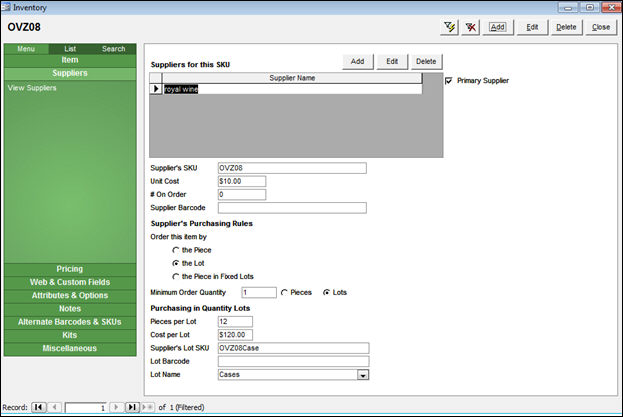623x417 pixels.
Task: Switch to the Menu tab
Action: click(26, 49)
